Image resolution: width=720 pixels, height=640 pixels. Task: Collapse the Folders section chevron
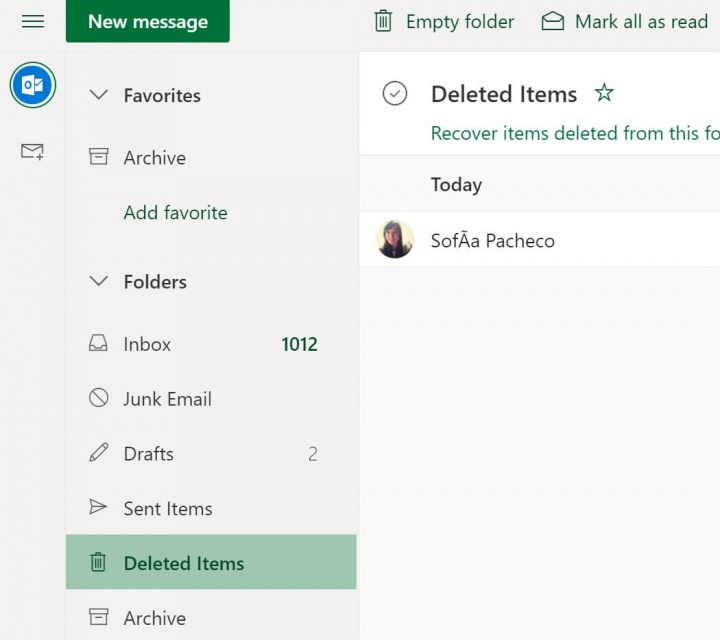click(99, 281)
